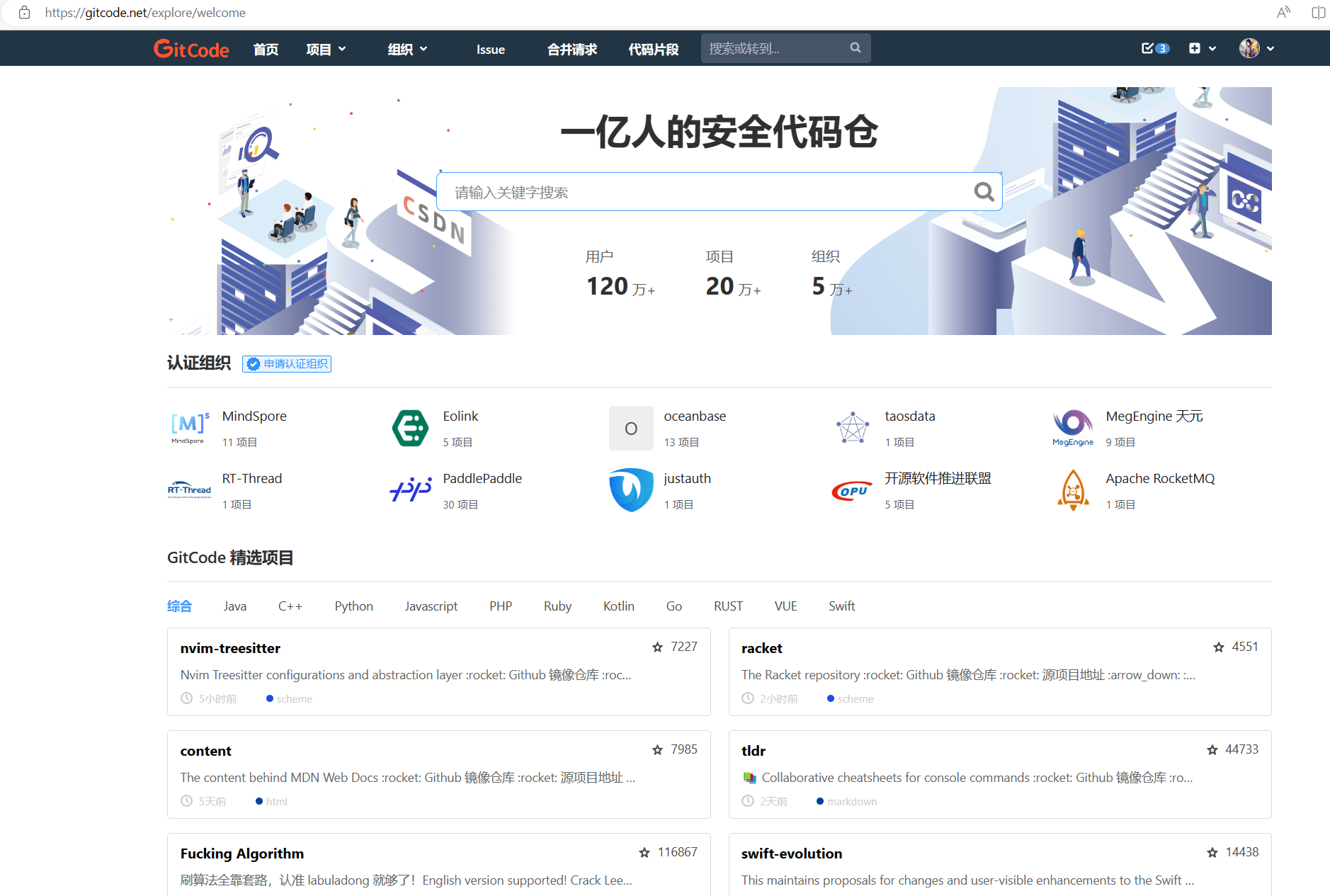Open 合并请求 in the navbar
1330x896 pixels.
[572, 49]
